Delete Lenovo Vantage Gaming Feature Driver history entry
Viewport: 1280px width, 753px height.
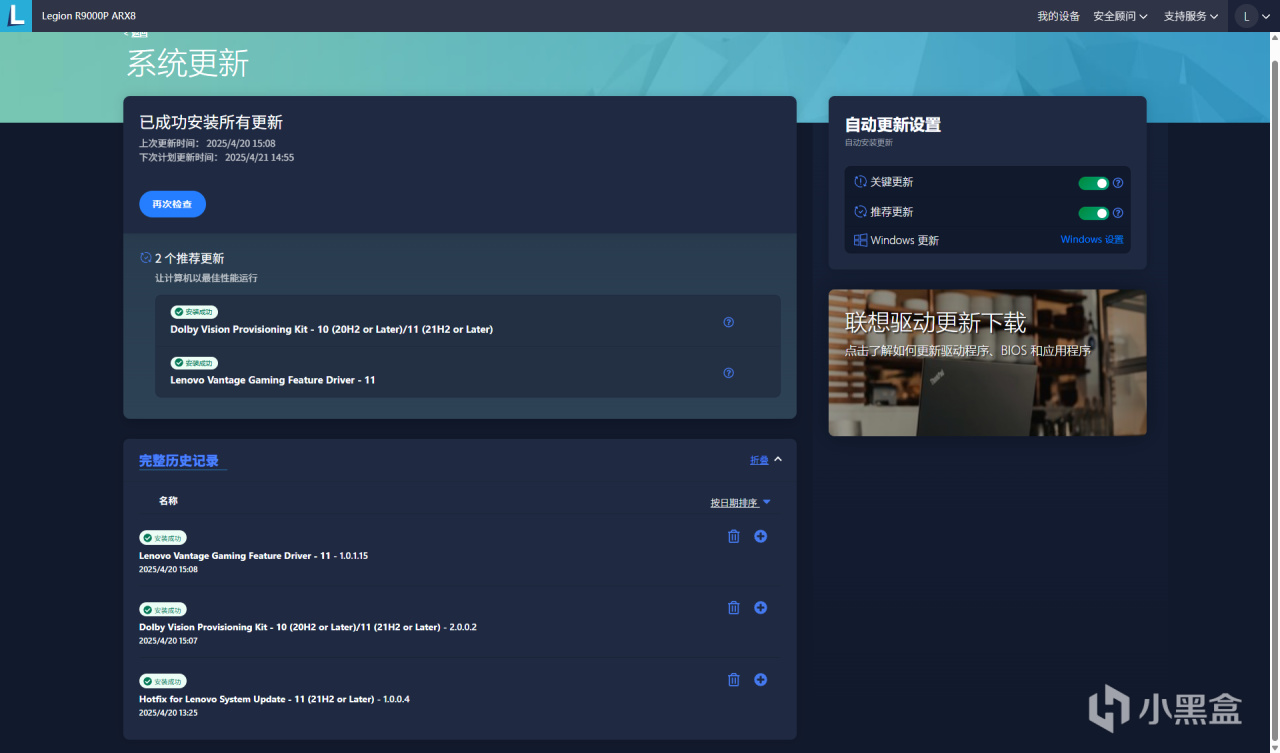tap(734, 537)
